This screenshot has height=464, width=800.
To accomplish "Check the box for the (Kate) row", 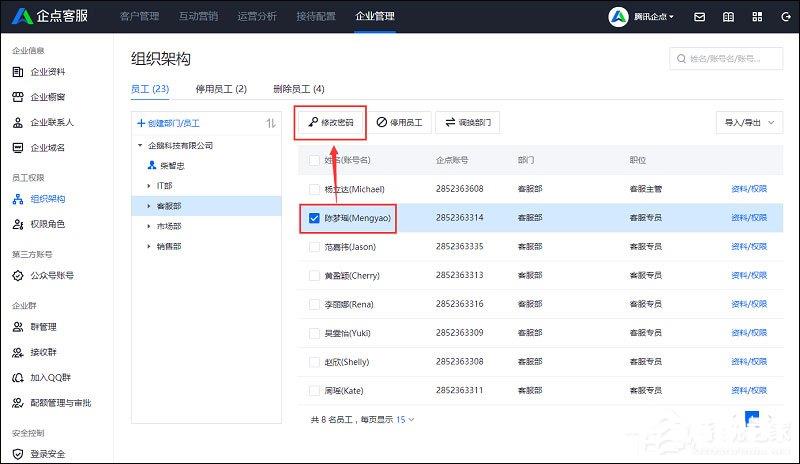I will click(314, 391).
